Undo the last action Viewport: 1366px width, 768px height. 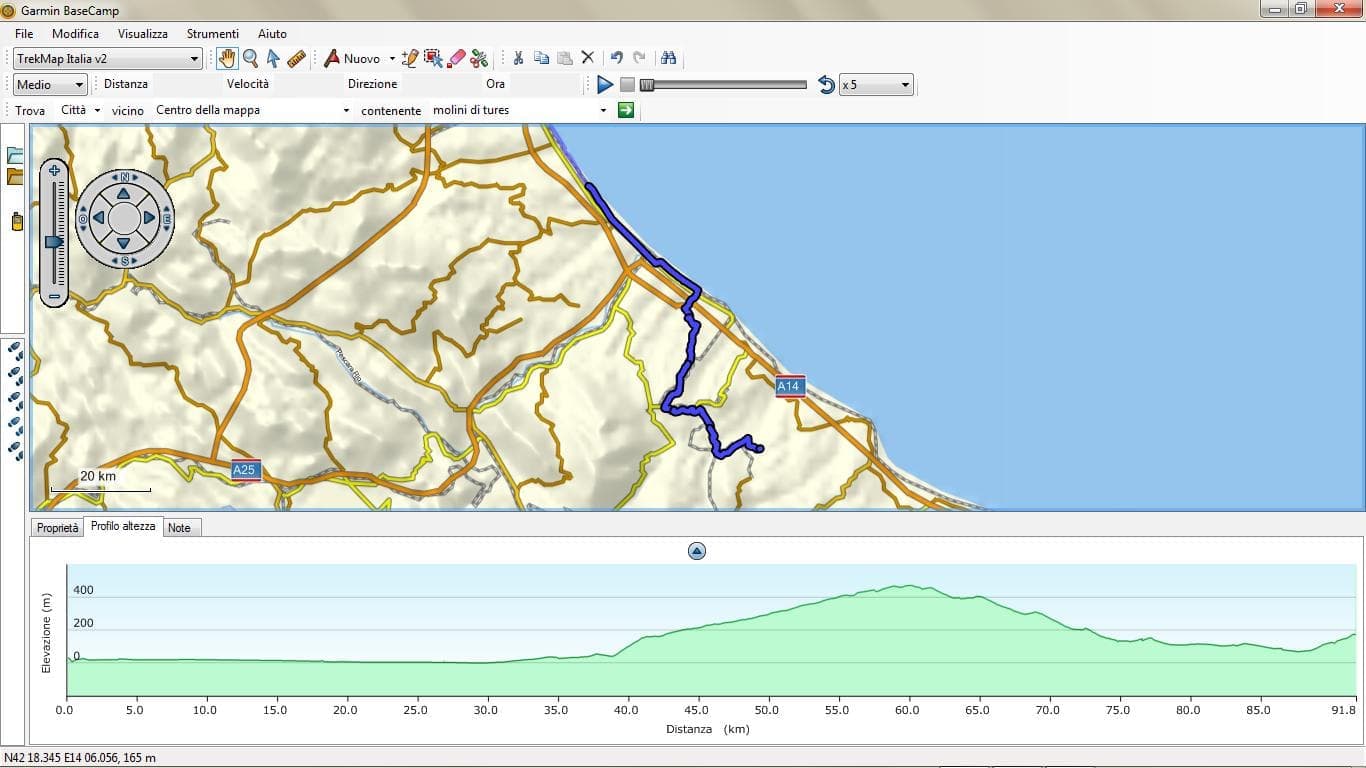coord(616,58)
